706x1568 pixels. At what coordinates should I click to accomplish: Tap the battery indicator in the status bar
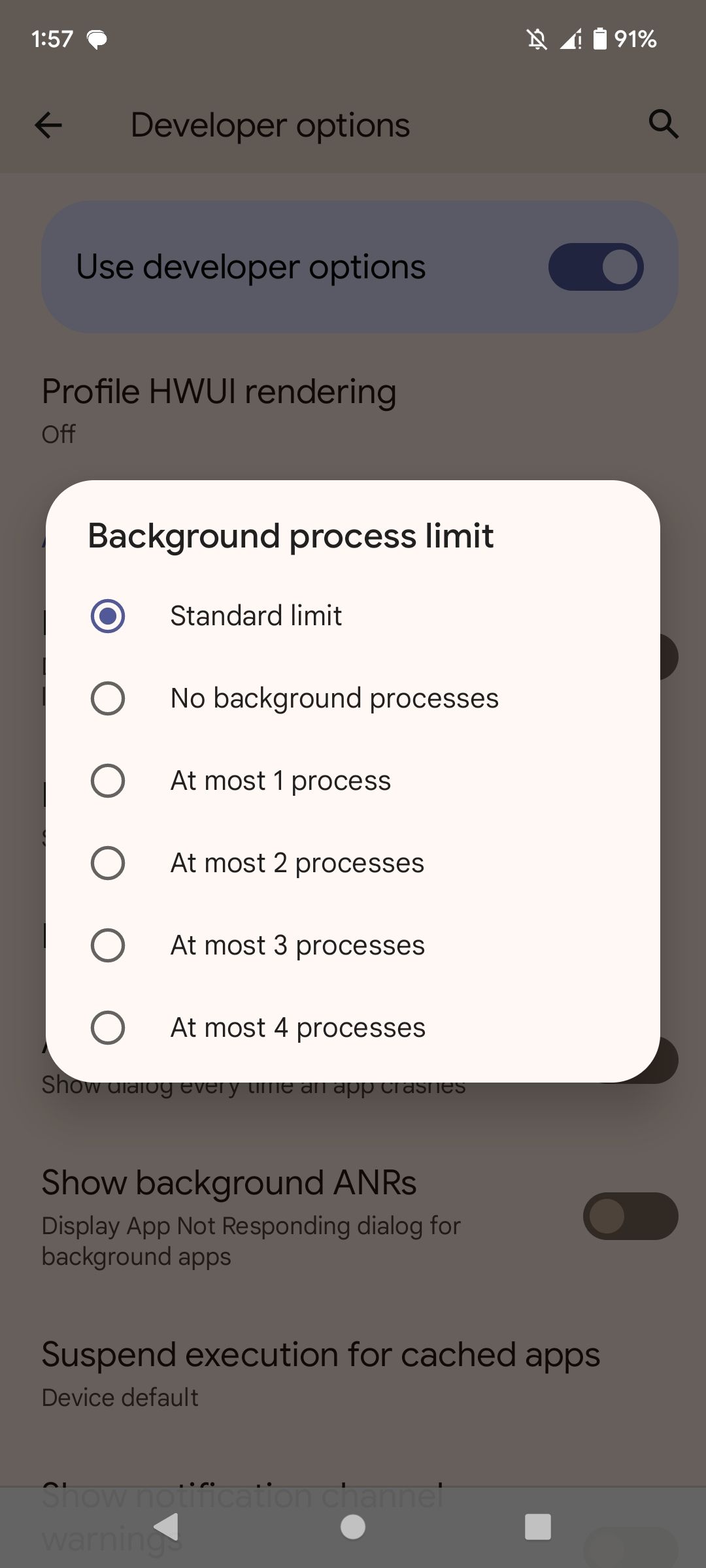[599, 41]
